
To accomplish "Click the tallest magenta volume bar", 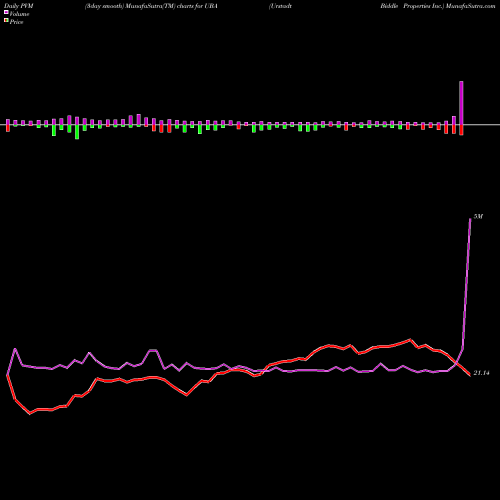I will (x=461, y=103).
